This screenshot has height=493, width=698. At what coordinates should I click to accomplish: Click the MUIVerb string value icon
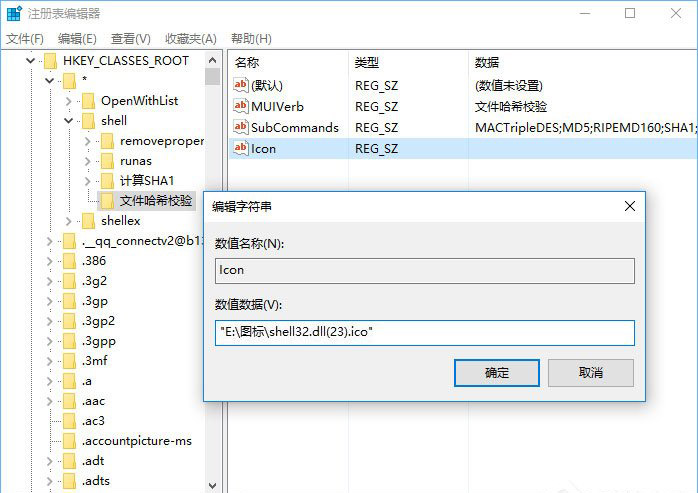click(240, 106)
